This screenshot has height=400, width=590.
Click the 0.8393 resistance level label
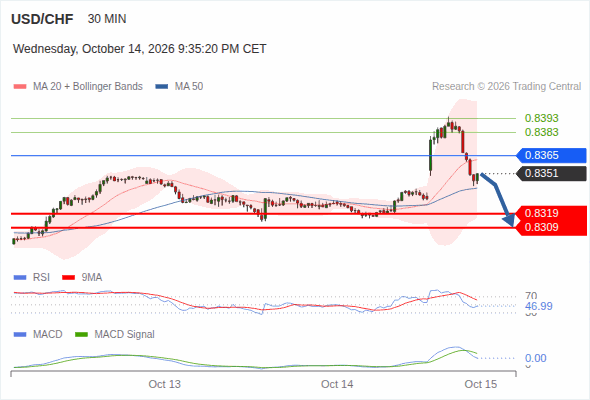click(x=541, y=118)
